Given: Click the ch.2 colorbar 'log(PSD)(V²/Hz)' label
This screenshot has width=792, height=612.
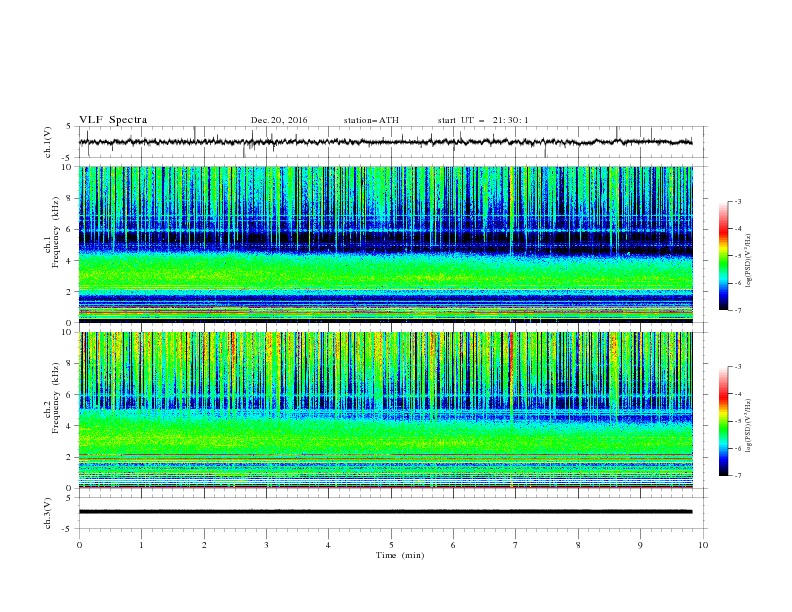Looking at the screenshot, I should 748,426.
